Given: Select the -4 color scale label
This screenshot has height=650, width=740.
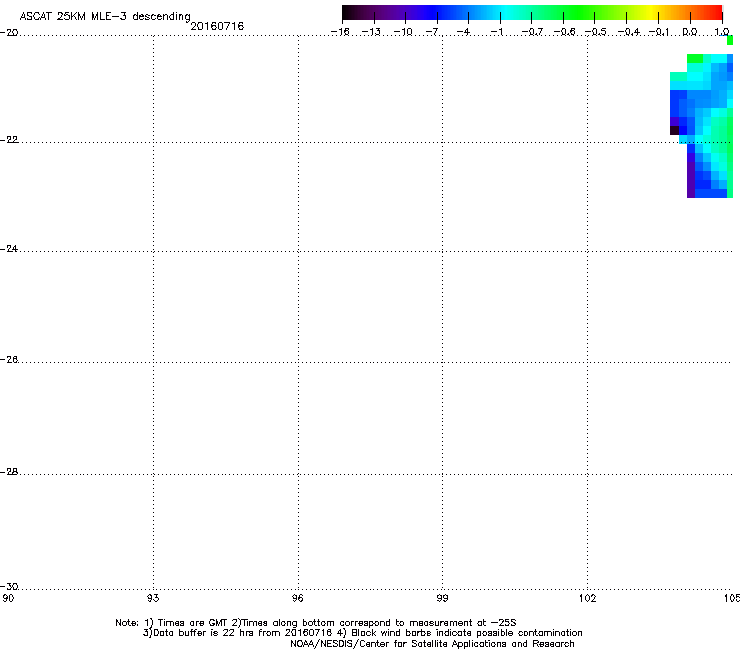Looking at the screenshot, I should (465, 32).
